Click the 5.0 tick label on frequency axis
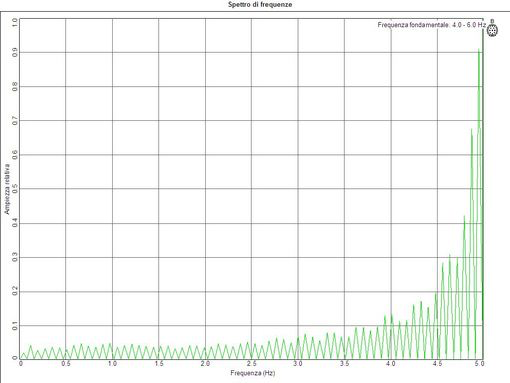The height and width of the screenshot is (383, 510). coord(479,363)
